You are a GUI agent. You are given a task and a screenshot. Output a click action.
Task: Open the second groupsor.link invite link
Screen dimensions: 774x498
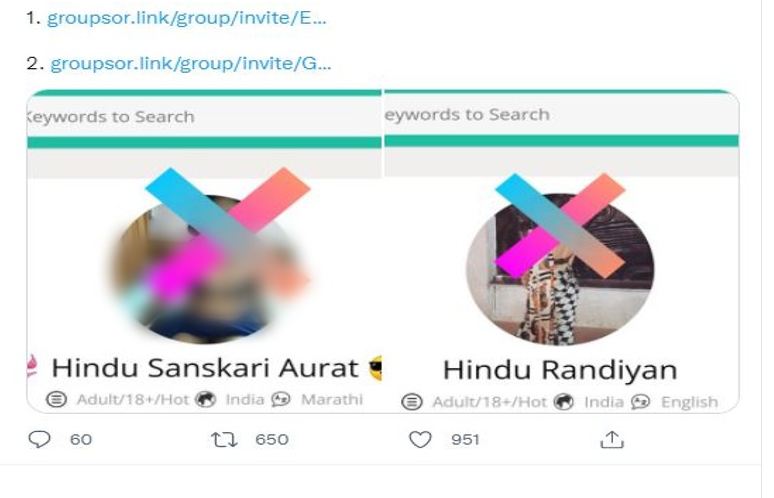[x=191, y=64]
